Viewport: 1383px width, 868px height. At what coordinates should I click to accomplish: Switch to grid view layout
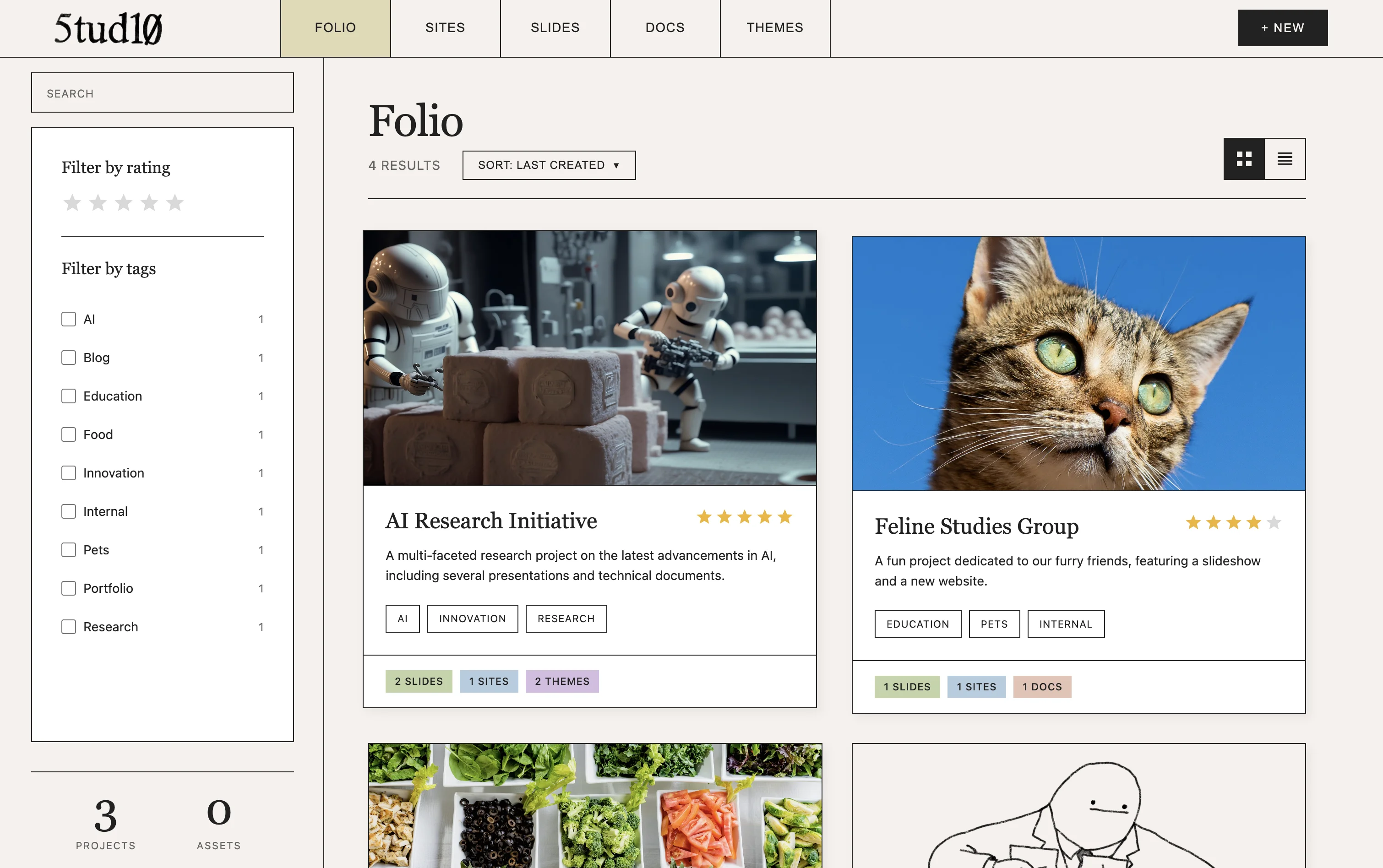(1243, 159)
